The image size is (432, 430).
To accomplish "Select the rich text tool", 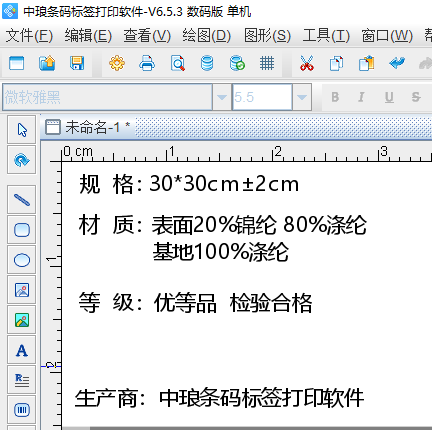I will pyautogui.click(x=22, y=380).
